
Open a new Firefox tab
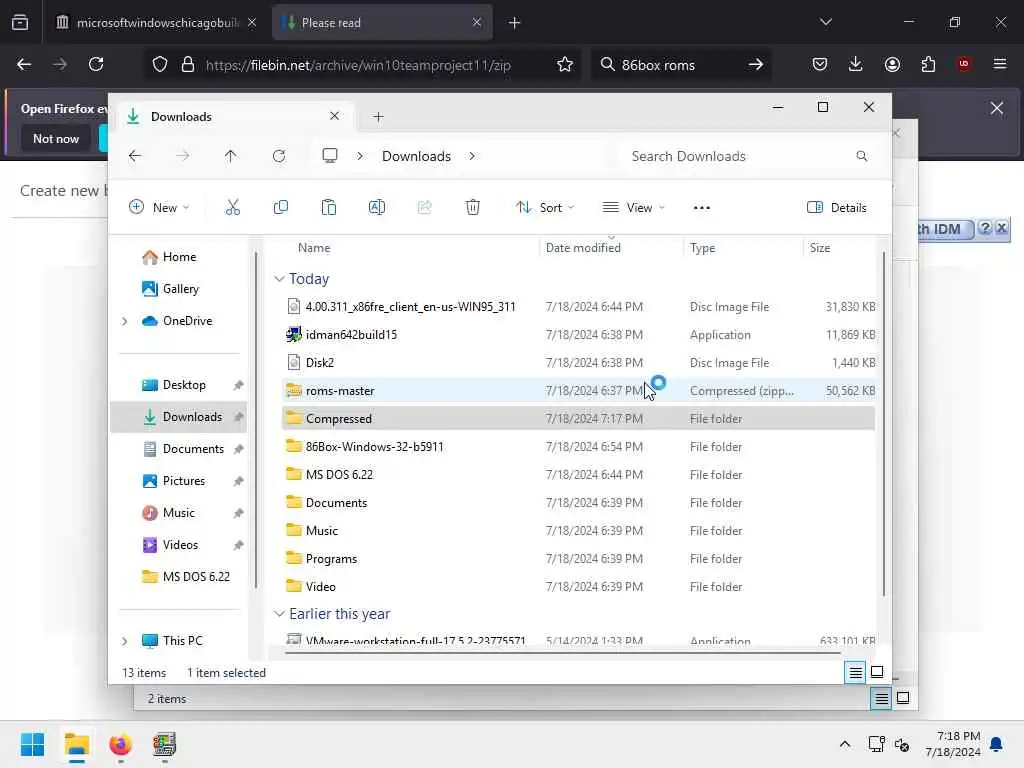pos(515,23)
